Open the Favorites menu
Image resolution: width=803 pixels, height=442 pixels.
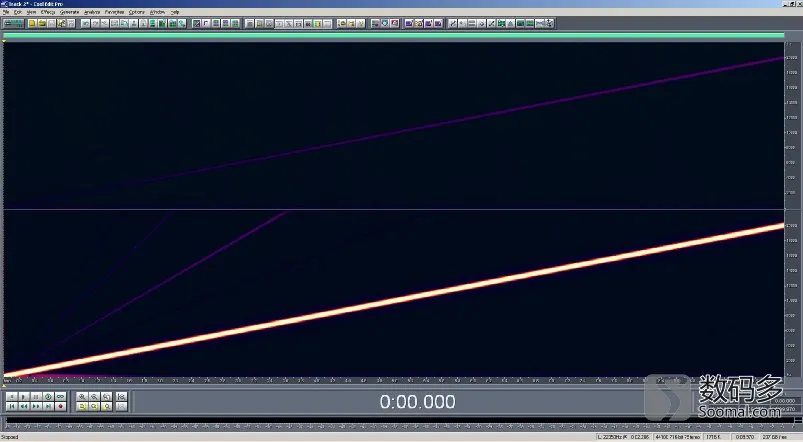[x=114, y=12]
